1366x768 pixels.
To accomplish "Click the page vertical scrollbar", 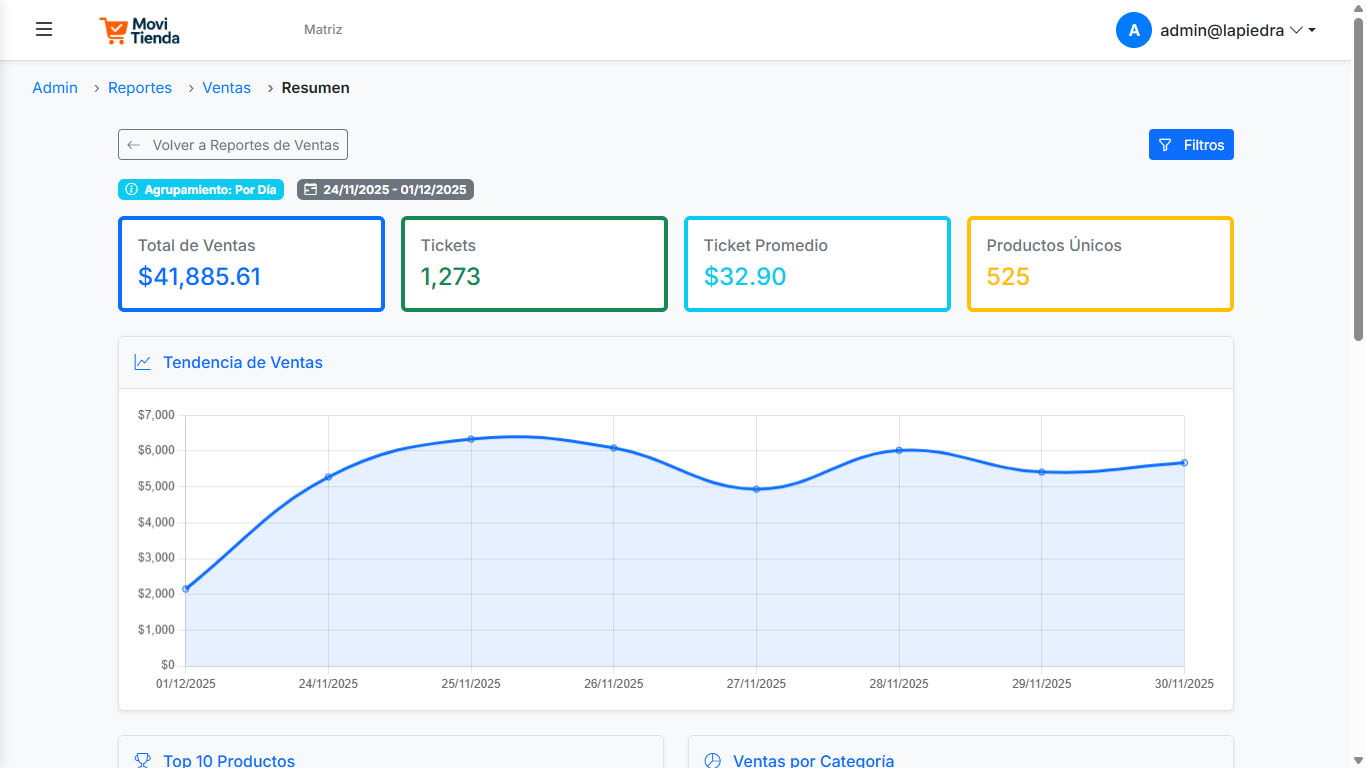I will (1358, 180).
